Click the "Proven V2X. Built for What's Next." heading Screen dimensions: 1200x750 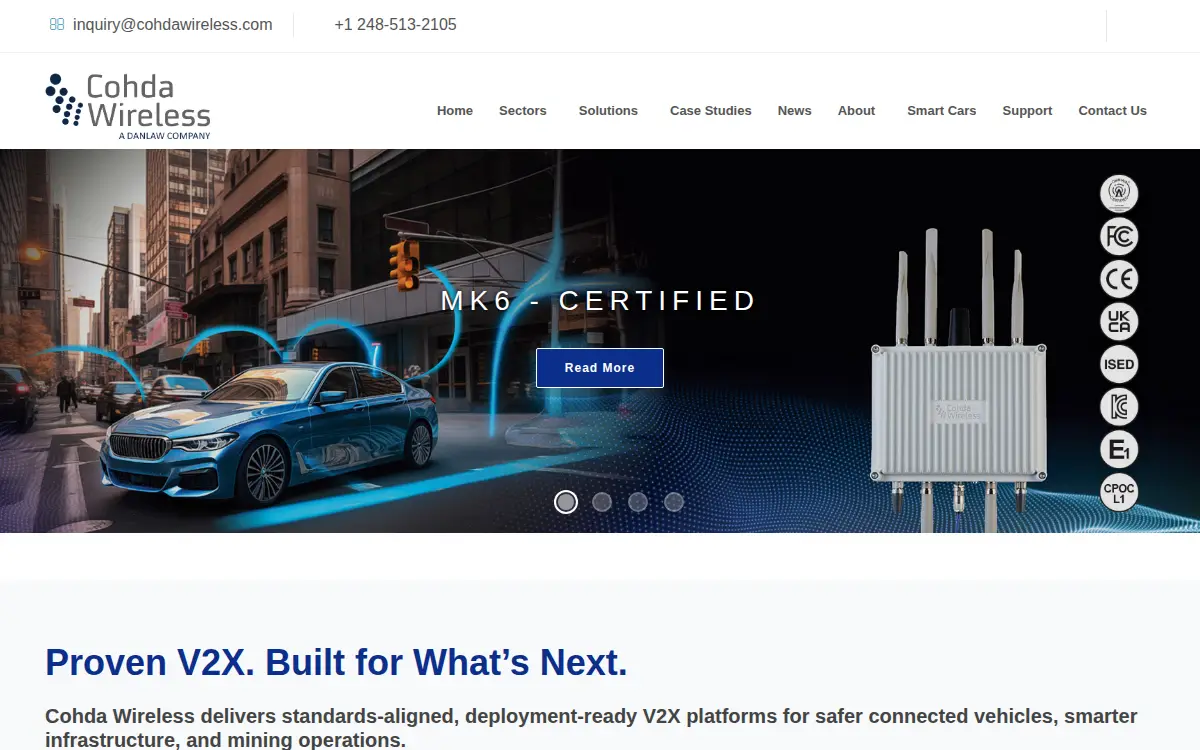click(336, 662)
